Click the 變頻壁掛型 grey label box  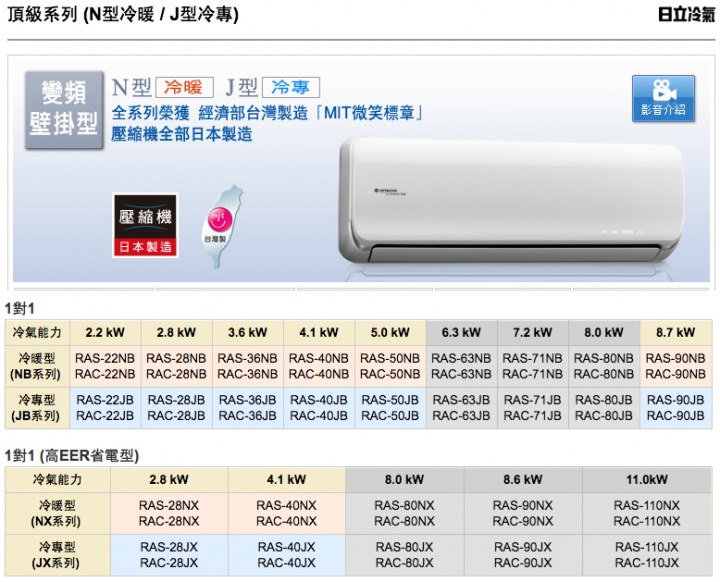coord(64,110)
